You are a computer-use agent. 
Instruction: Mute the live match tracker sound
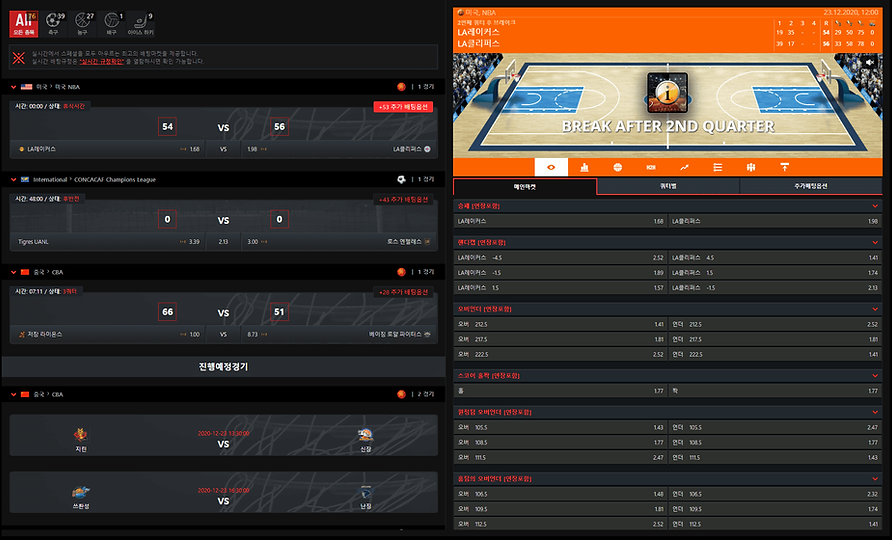click(870, 63)
